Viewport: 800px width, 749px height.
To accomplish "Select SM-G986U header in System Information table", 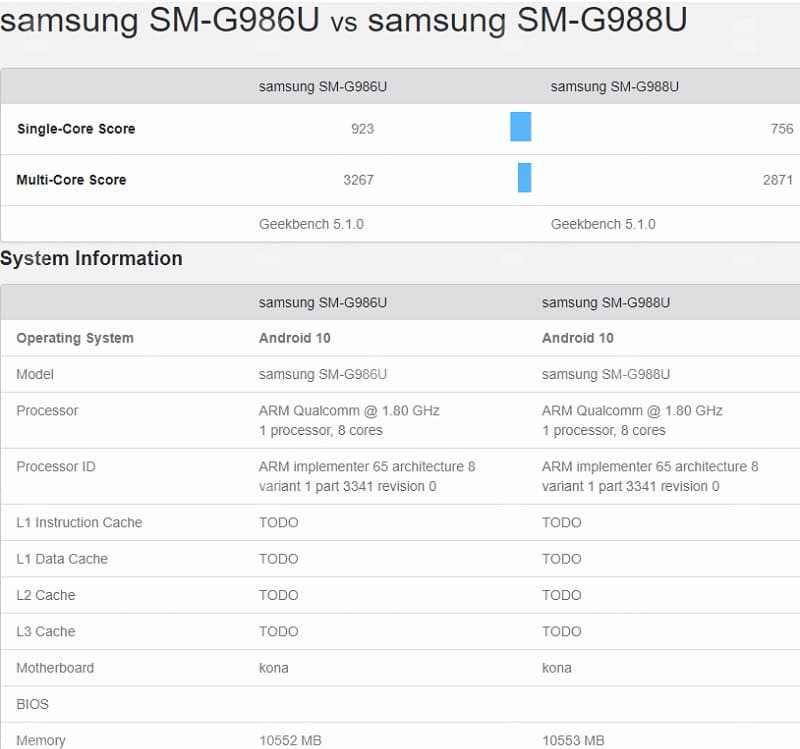I will tap(322, 303).
